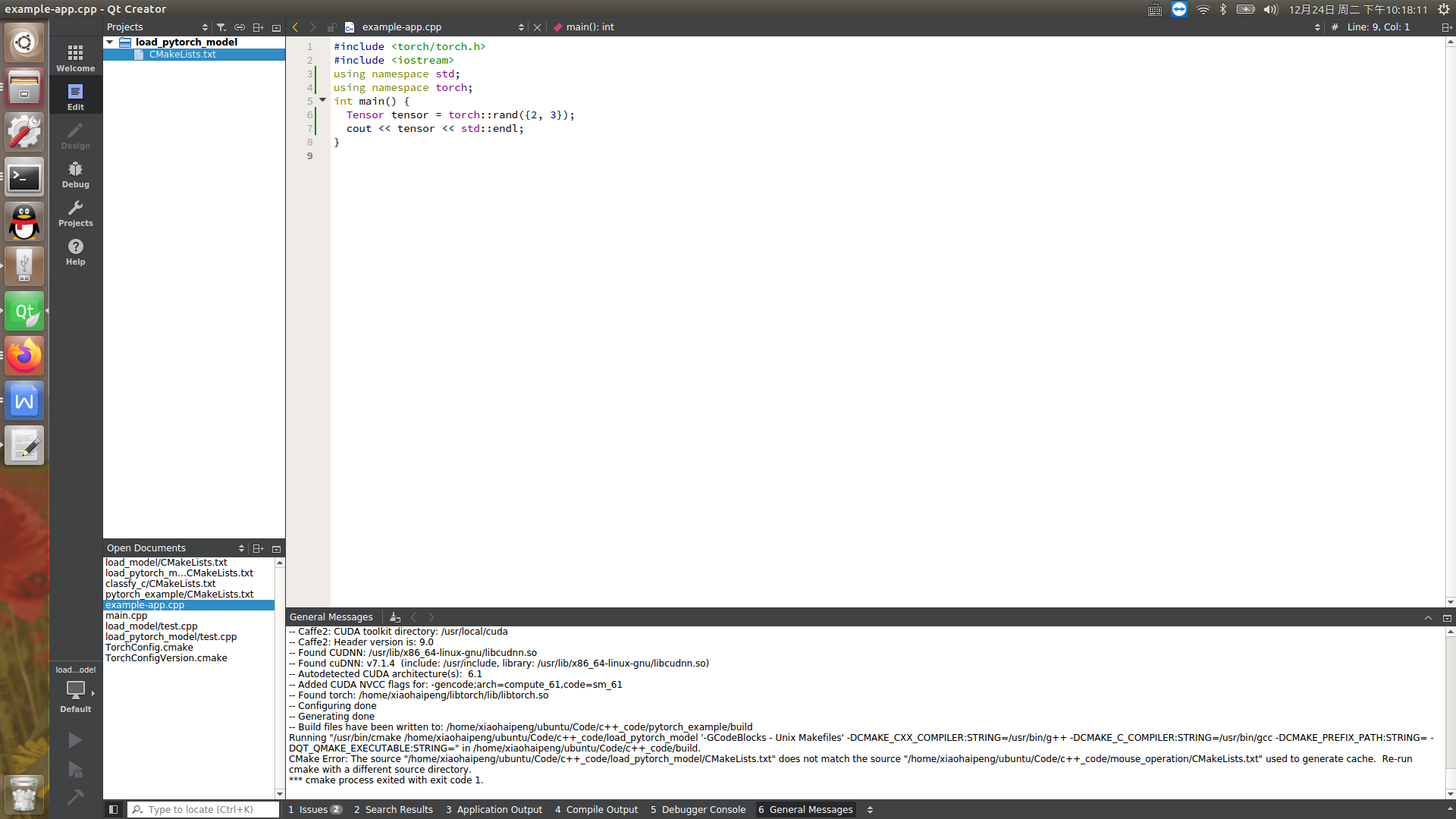Click the filter tree funnel icon

pos(221,27)
